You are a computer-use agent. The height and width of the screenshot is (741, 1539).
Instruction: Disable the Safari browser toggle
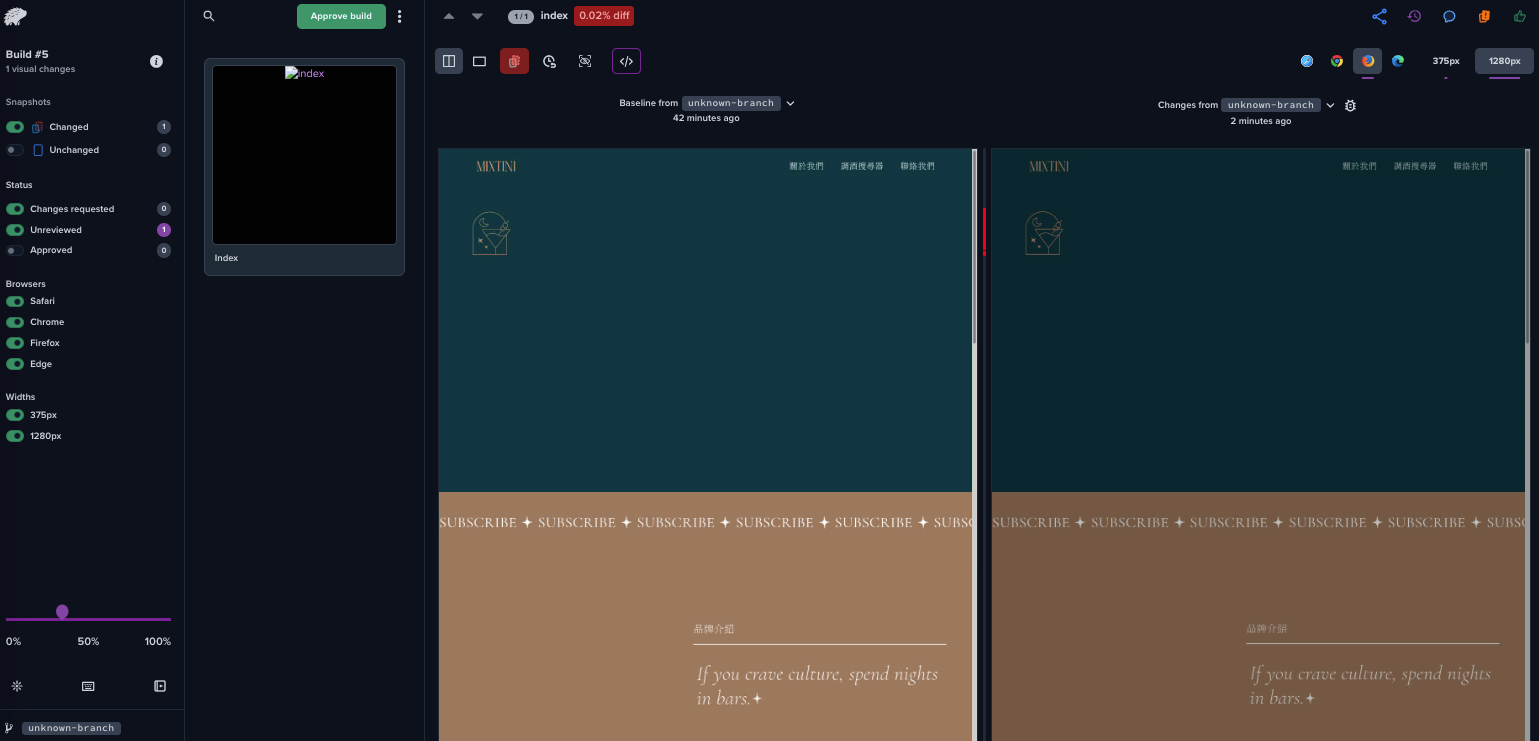[x=15, y=301]
